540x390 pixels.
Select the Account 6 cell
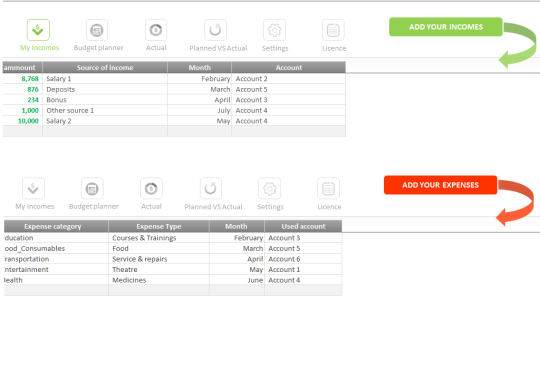[x=303, y=259]
